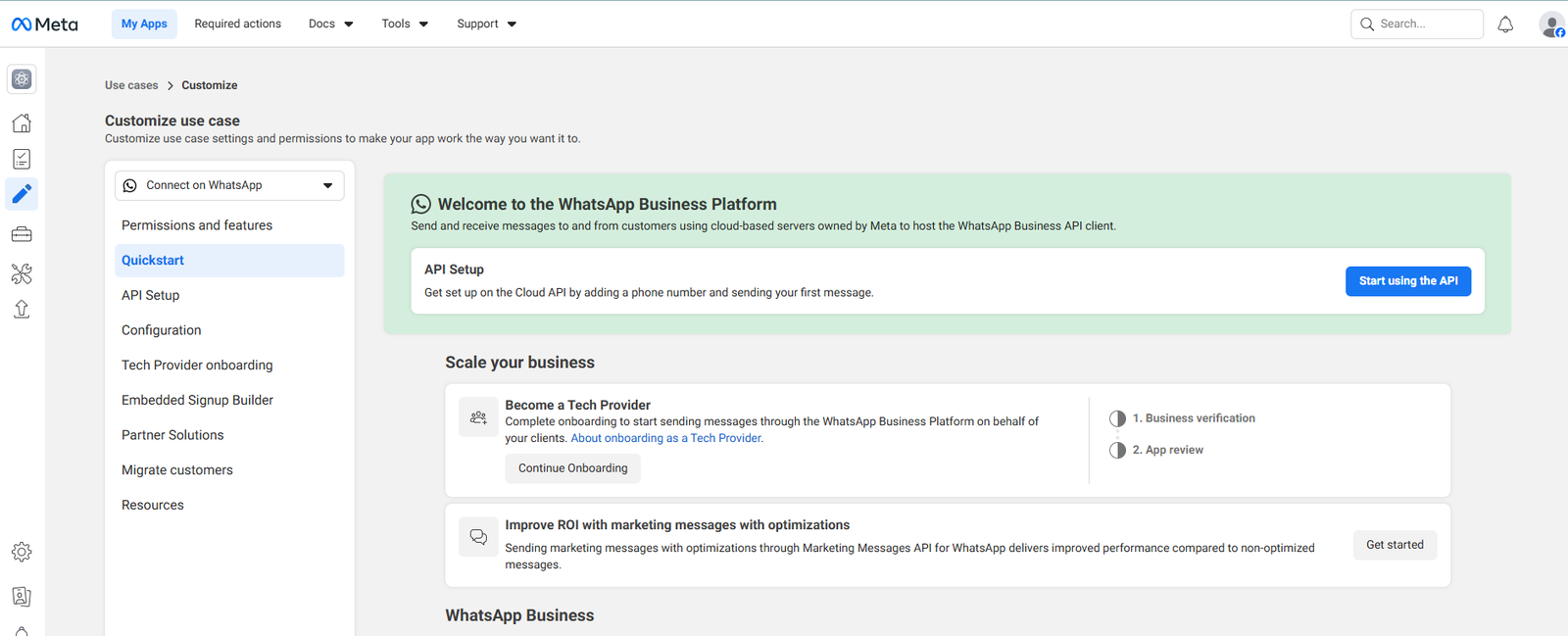Click the WhatsApp Business heading

pyautogui.click(x=519, y=615)
